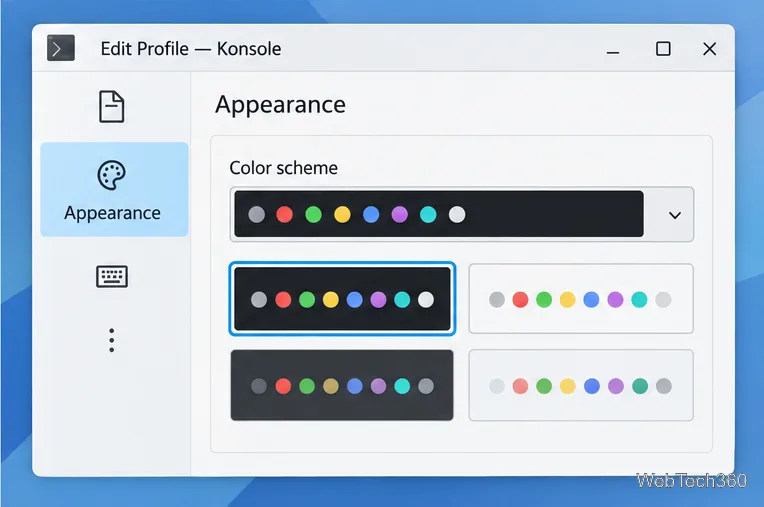Click the palette icon above Appearance label
The width and height of the screenshot is (764, 507).
pyautogui.click(x=112, y=175)
